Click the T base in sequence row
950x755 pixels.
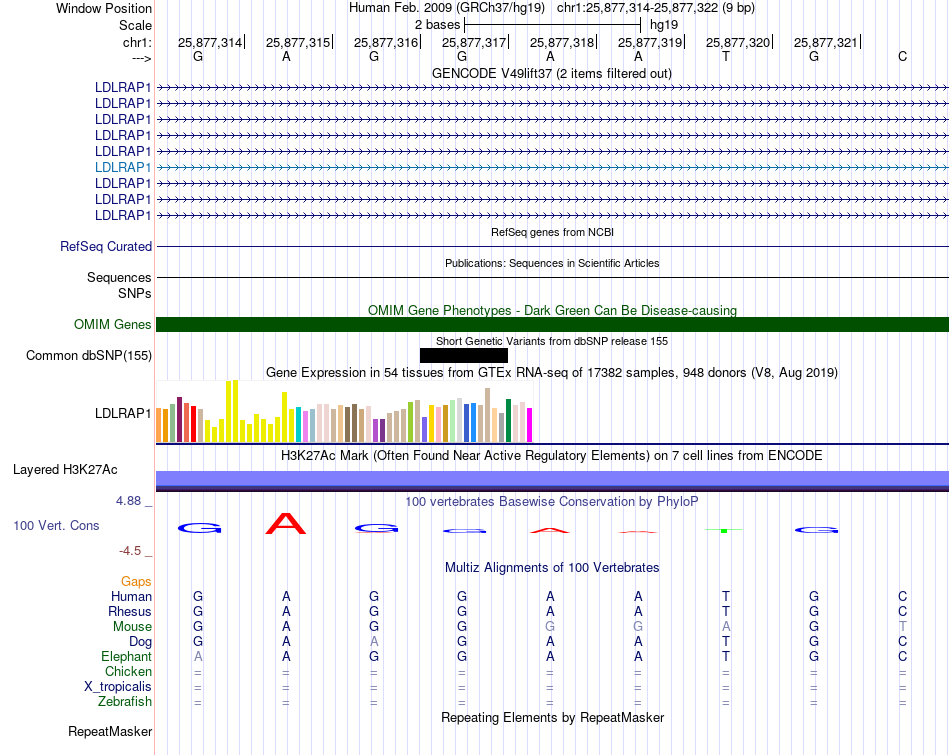click(x=726, y=56)
